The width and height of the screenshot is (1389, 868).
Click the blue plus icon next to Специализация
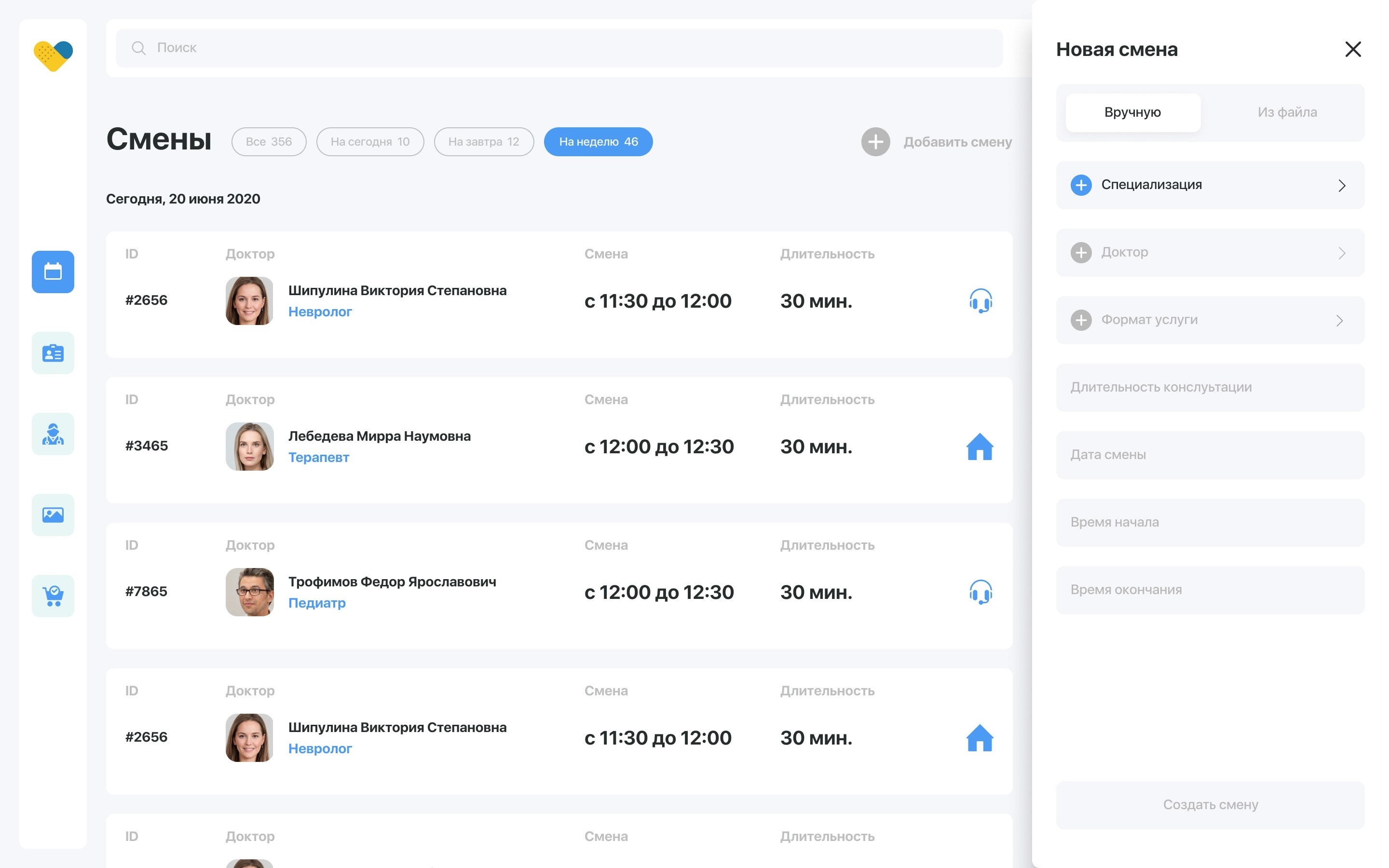click(1081, 185)
